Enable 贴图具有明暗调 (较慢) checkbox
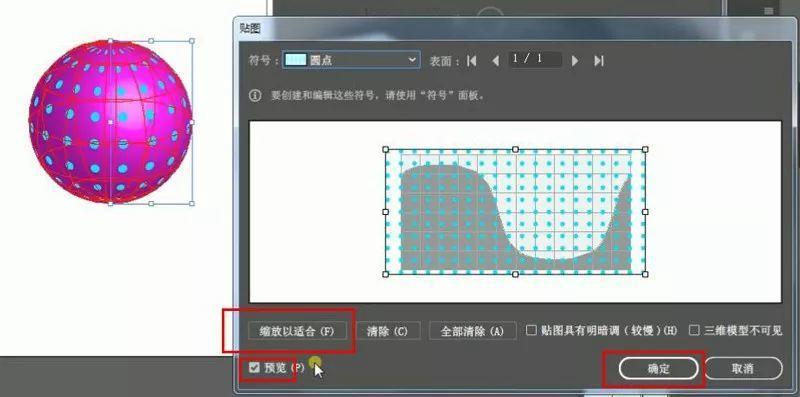The image size is (800, 397). point(531,330)
